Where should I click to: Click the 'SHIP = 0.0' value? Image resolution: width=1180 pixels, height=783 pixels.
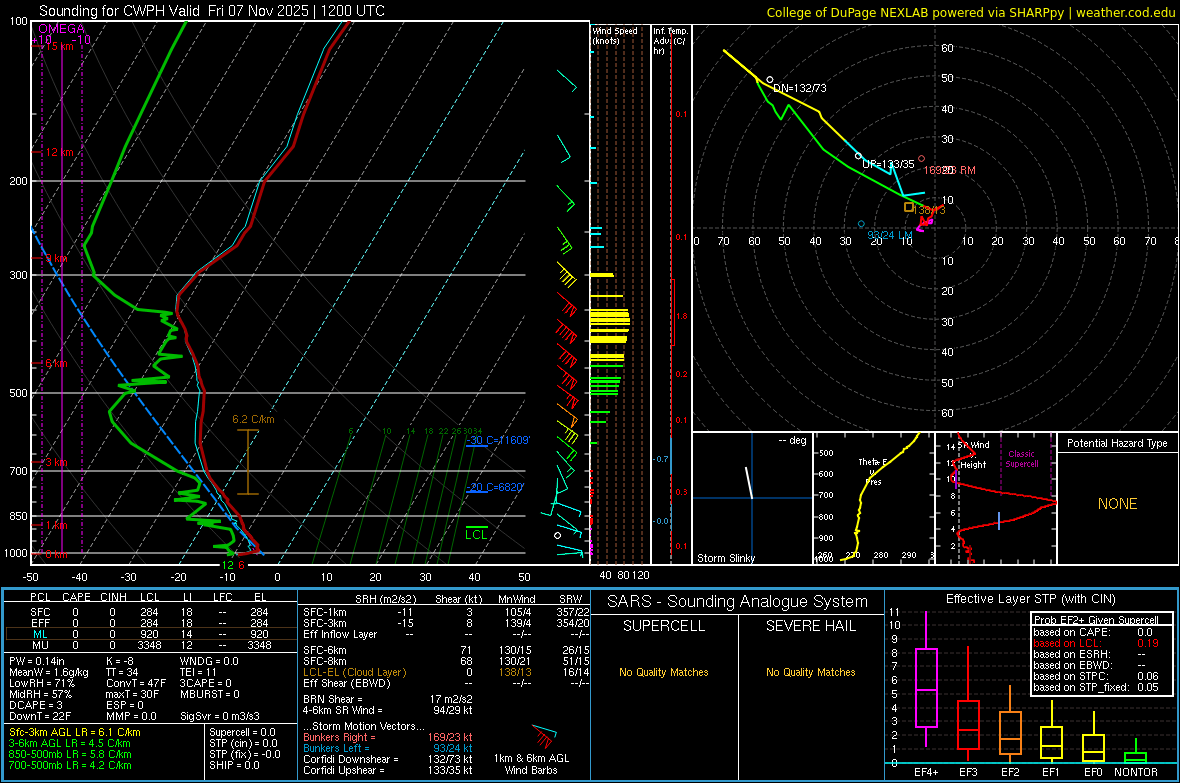234,765
